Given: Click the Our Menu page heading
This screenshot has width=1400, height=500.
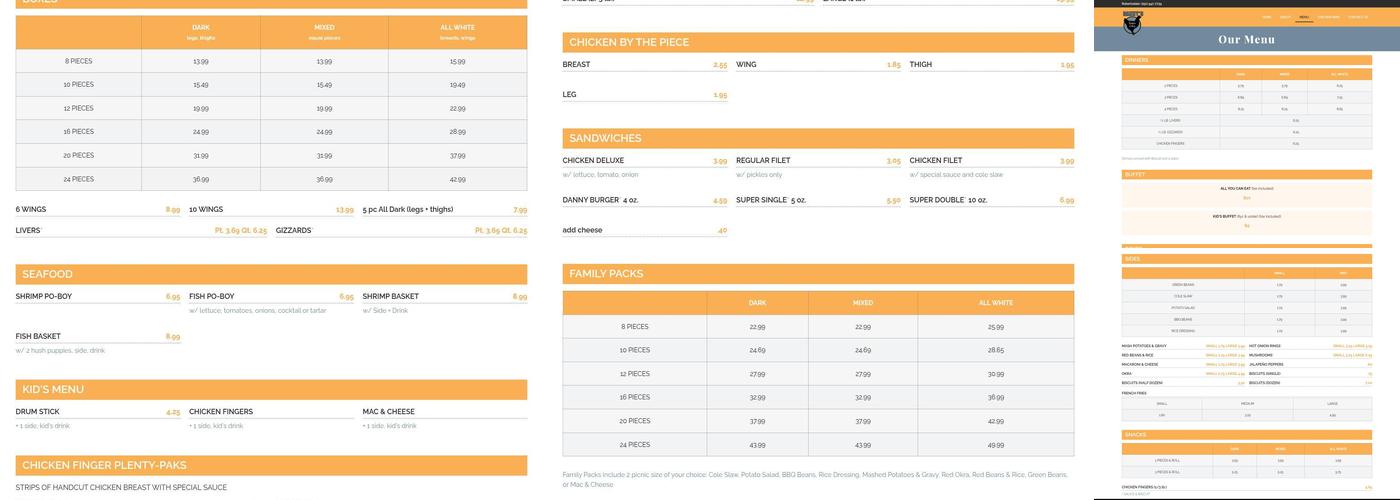Looking at the screenshot, I should click(1246, 40).
